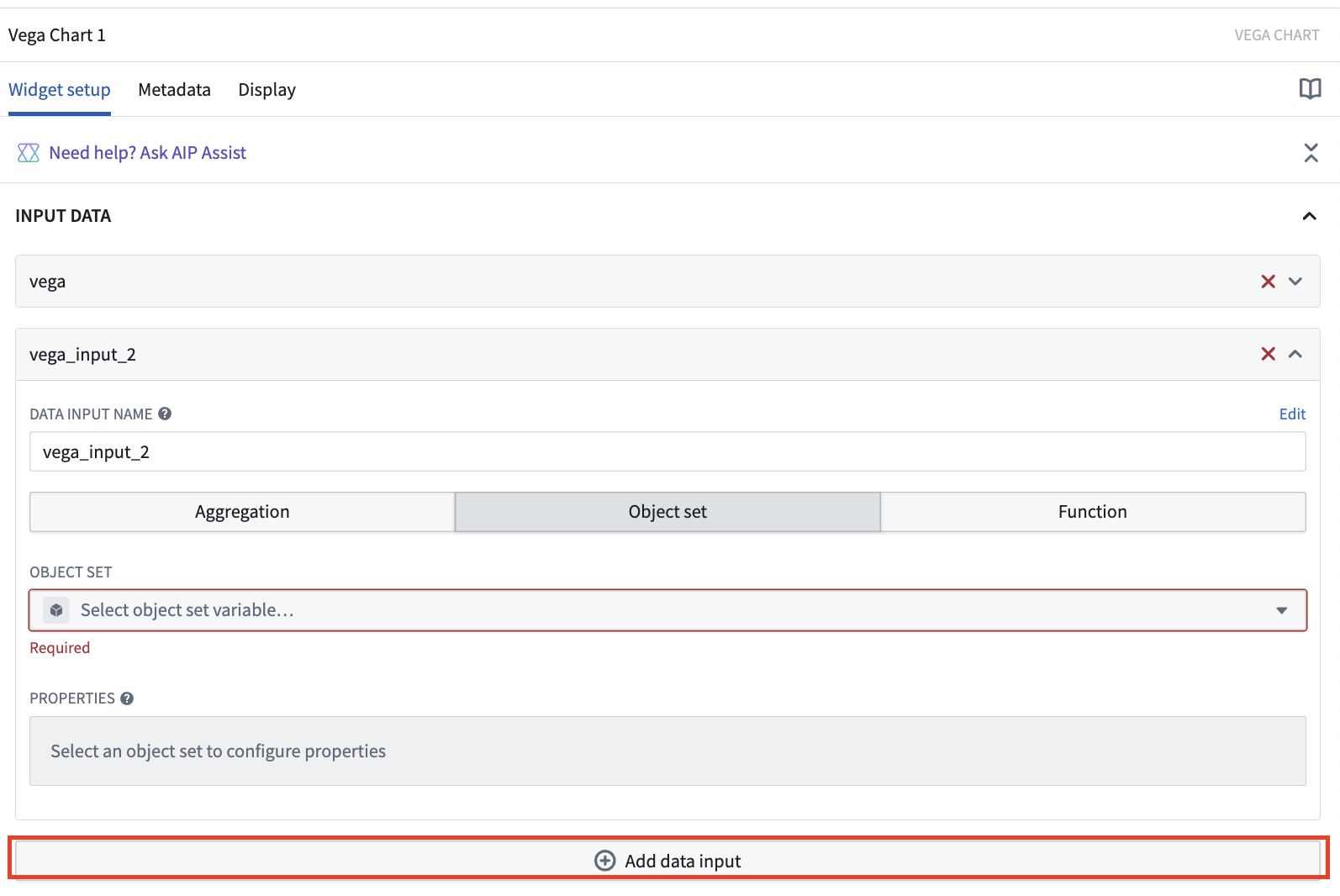
Task: Collapse the Input Data section
Action: [1309, 216]
